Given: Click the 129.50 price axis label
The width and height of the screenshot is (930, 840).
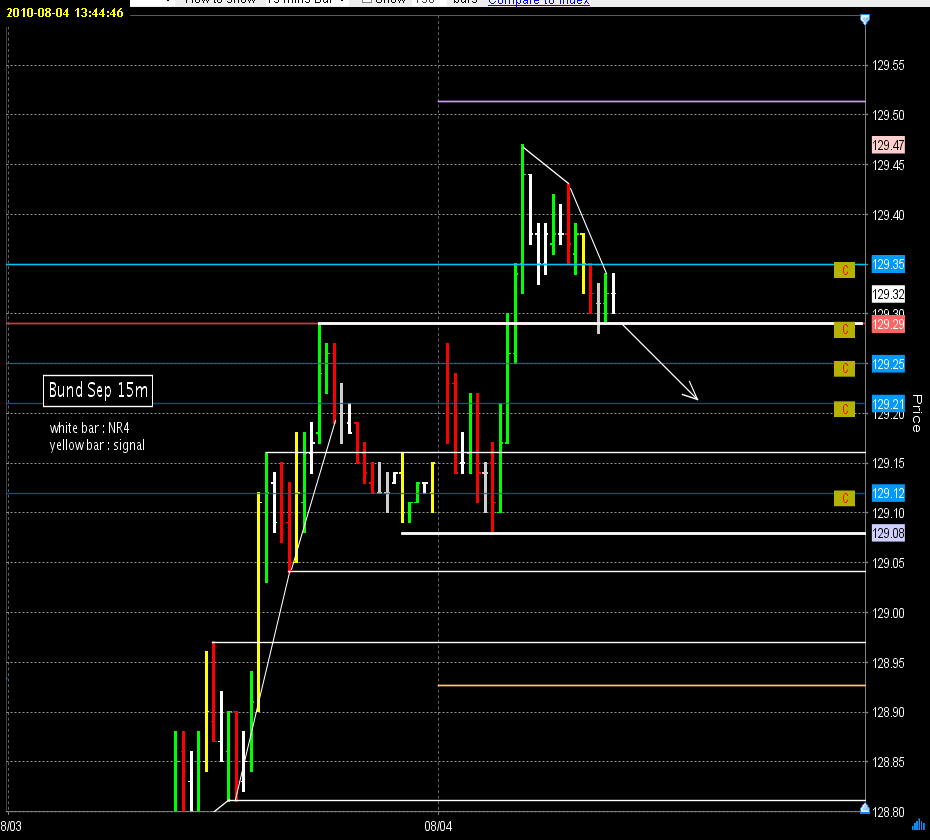Looking at the screenshot, I should pyautogui.click(x=888, y=115).
